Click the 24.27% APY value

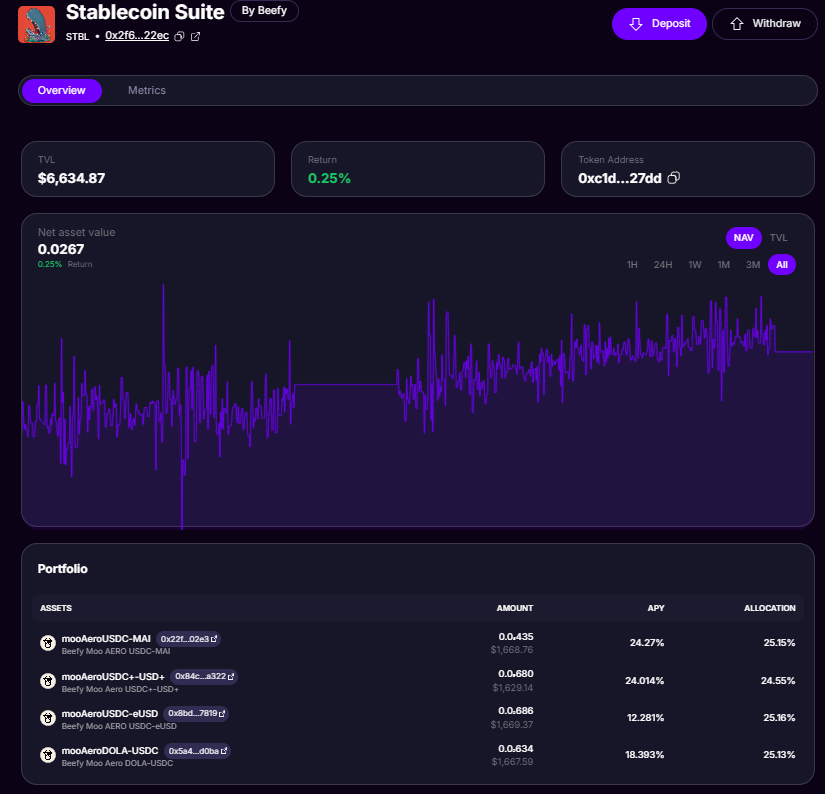click(x=647, y=643)
